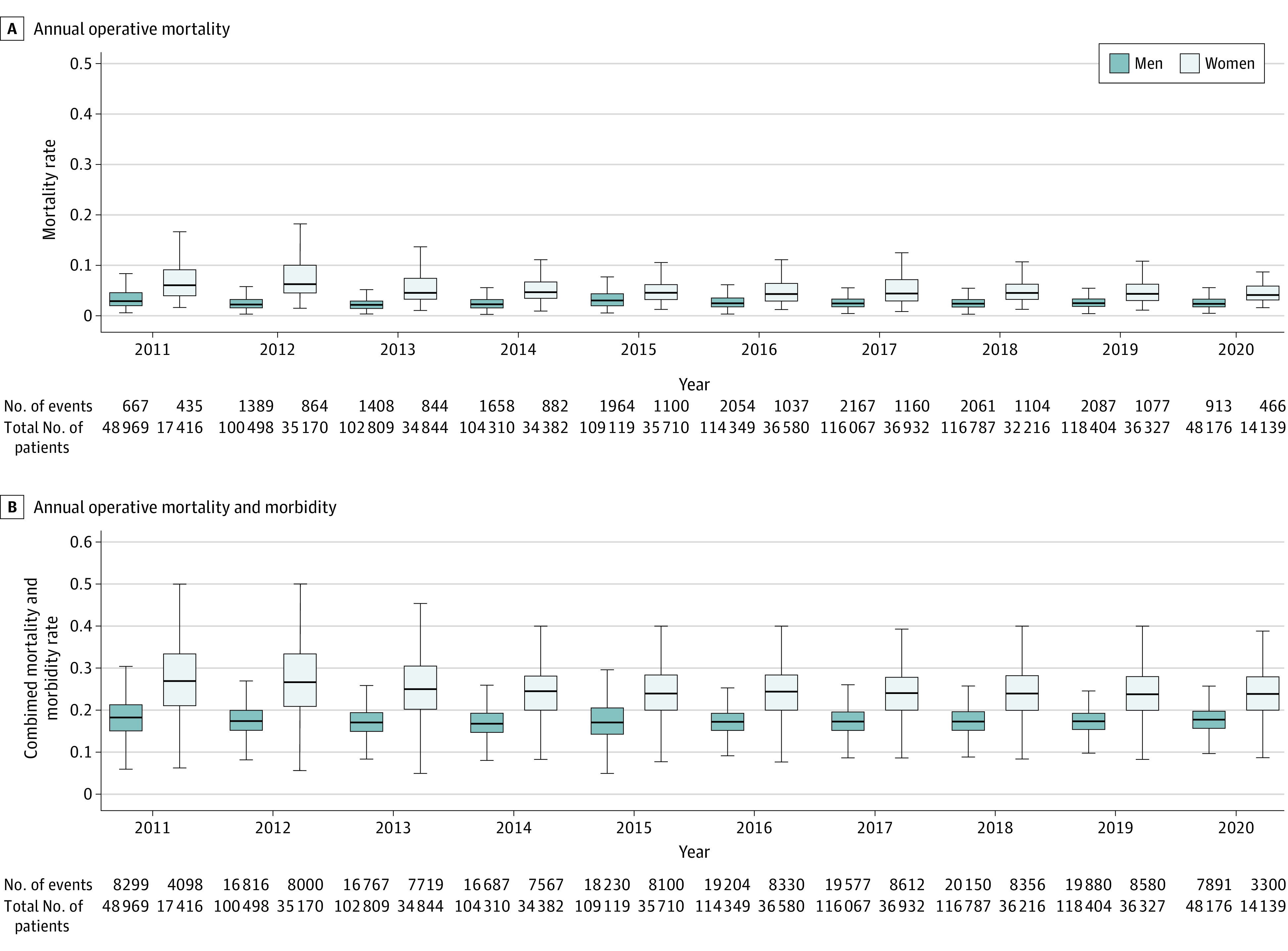
Task: Click the 'Year' axis title under panel B
Action: (694, 851)
